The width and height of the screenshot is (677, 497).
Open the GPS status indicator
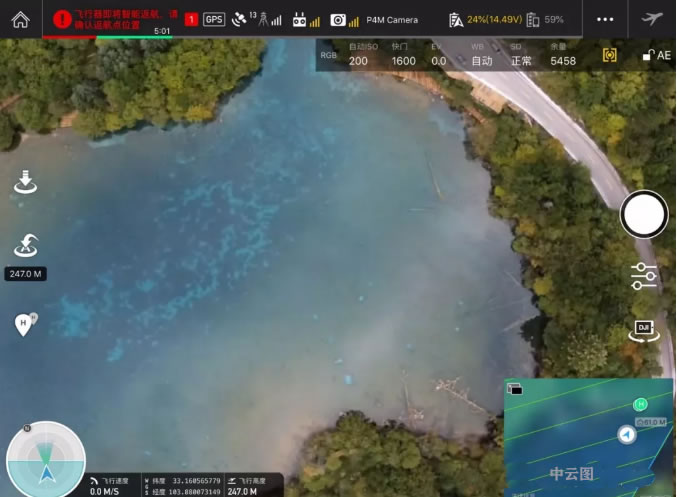click(214, 19)
